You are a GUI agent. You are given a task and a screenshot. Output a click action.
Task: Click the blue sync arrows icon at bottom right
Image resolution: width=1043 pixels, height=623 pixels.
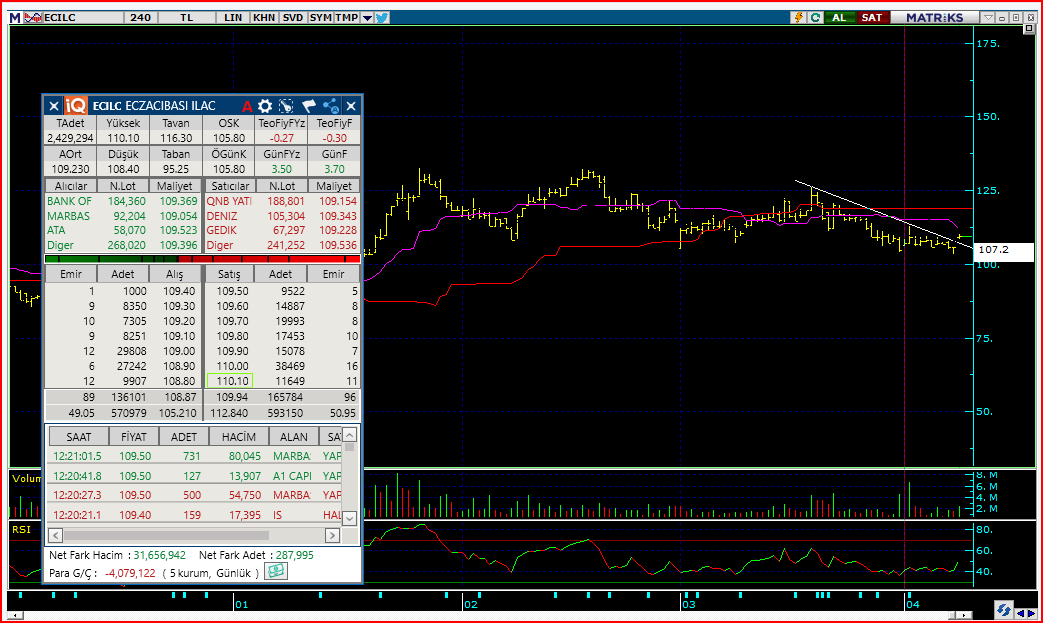click(1004, 608)
